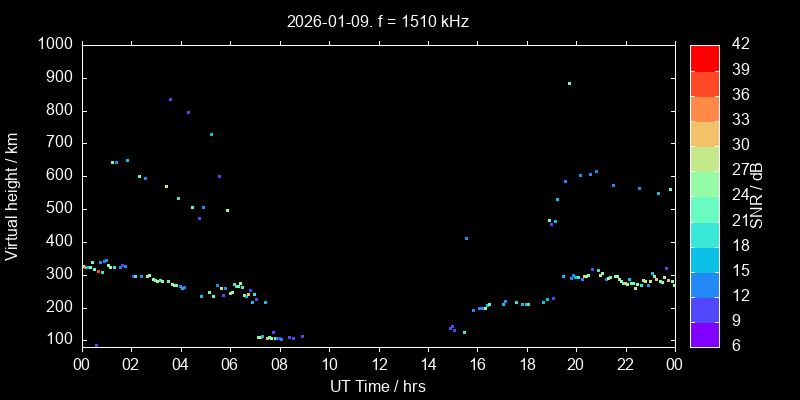800x400 pixels.
Task: Click the 500 tick label on height axis
Action: (x=59, y=209)
